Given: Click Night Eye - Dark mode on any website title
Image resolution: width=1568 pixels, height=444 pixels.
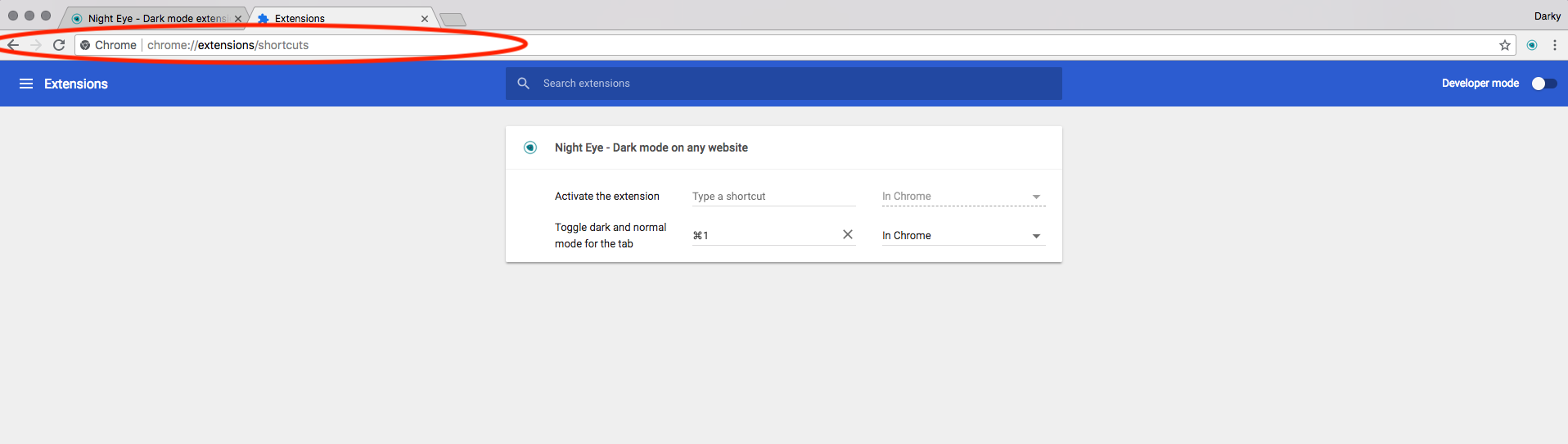Looking at the screenshot, I should [651, 147].
